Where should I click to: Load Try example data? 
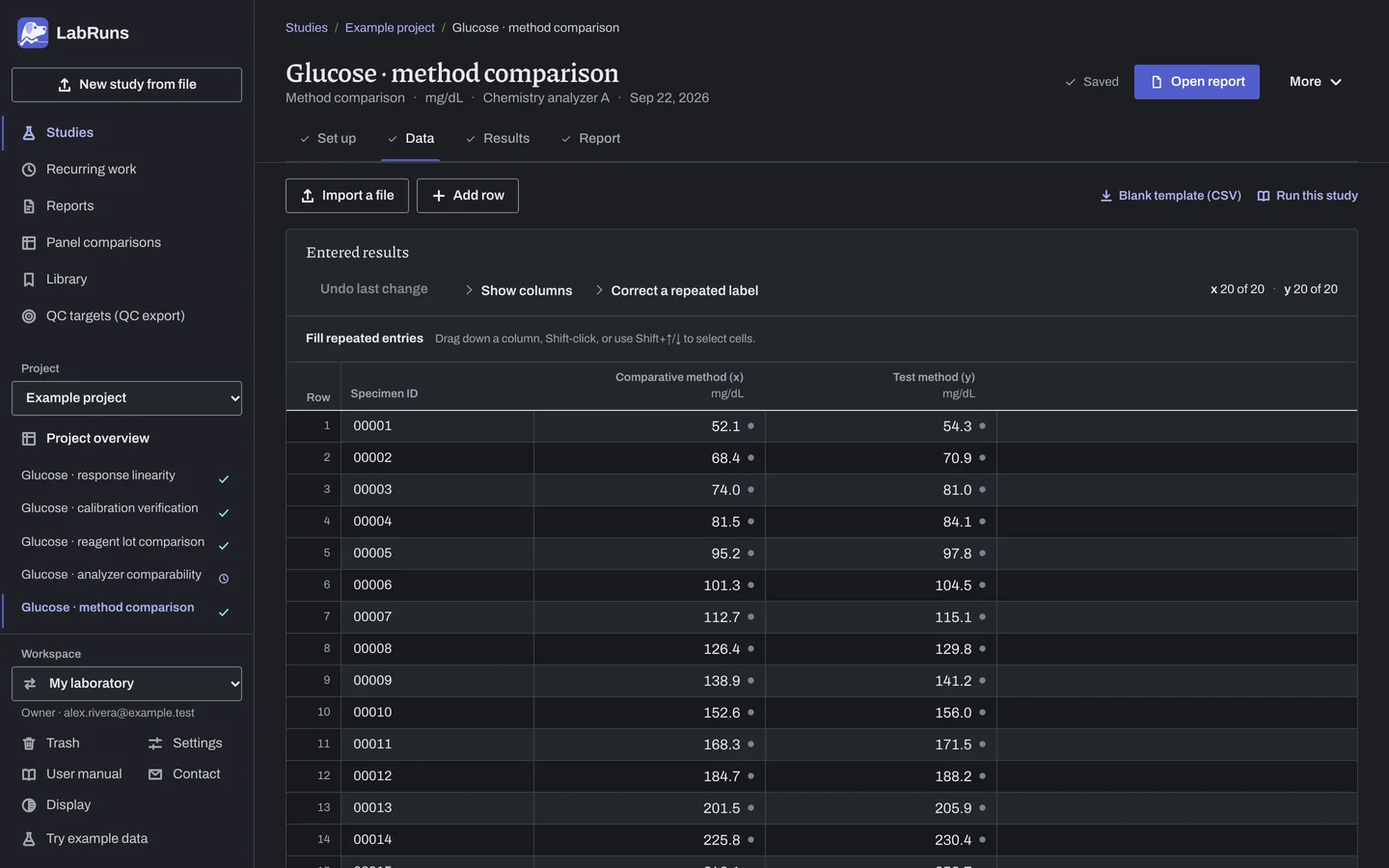[85, 839]
